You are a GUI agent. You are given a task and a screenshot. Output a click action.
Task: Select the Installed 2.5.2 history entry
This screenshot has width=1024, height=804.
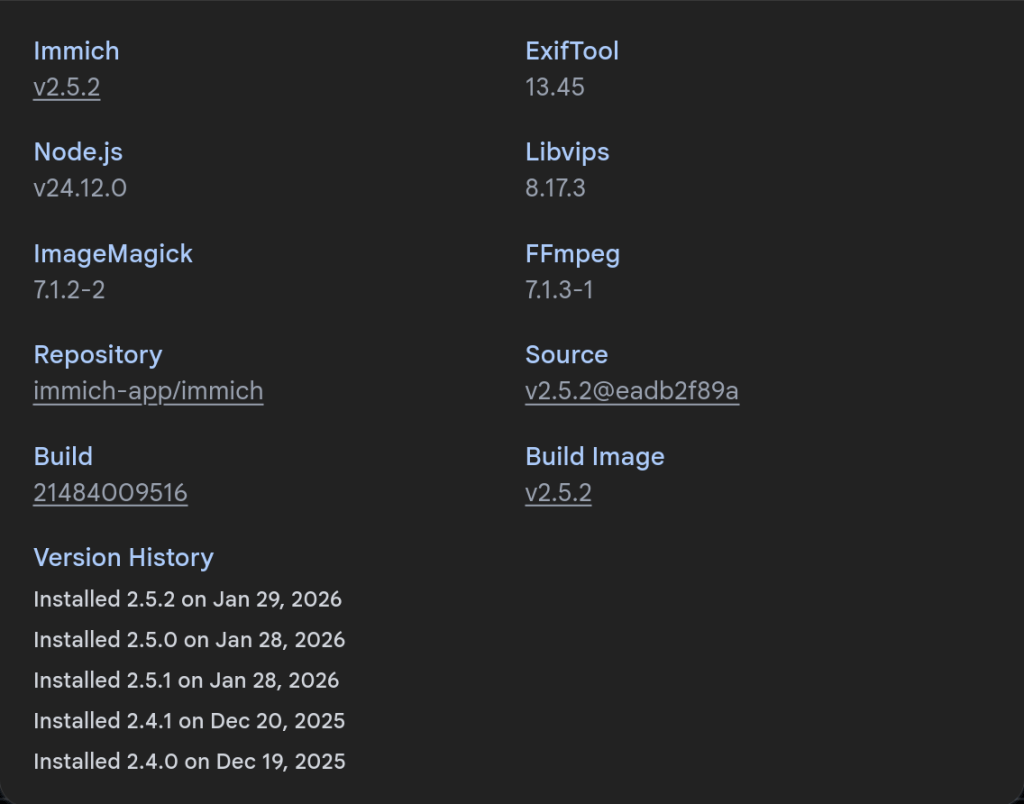point(187,600)
